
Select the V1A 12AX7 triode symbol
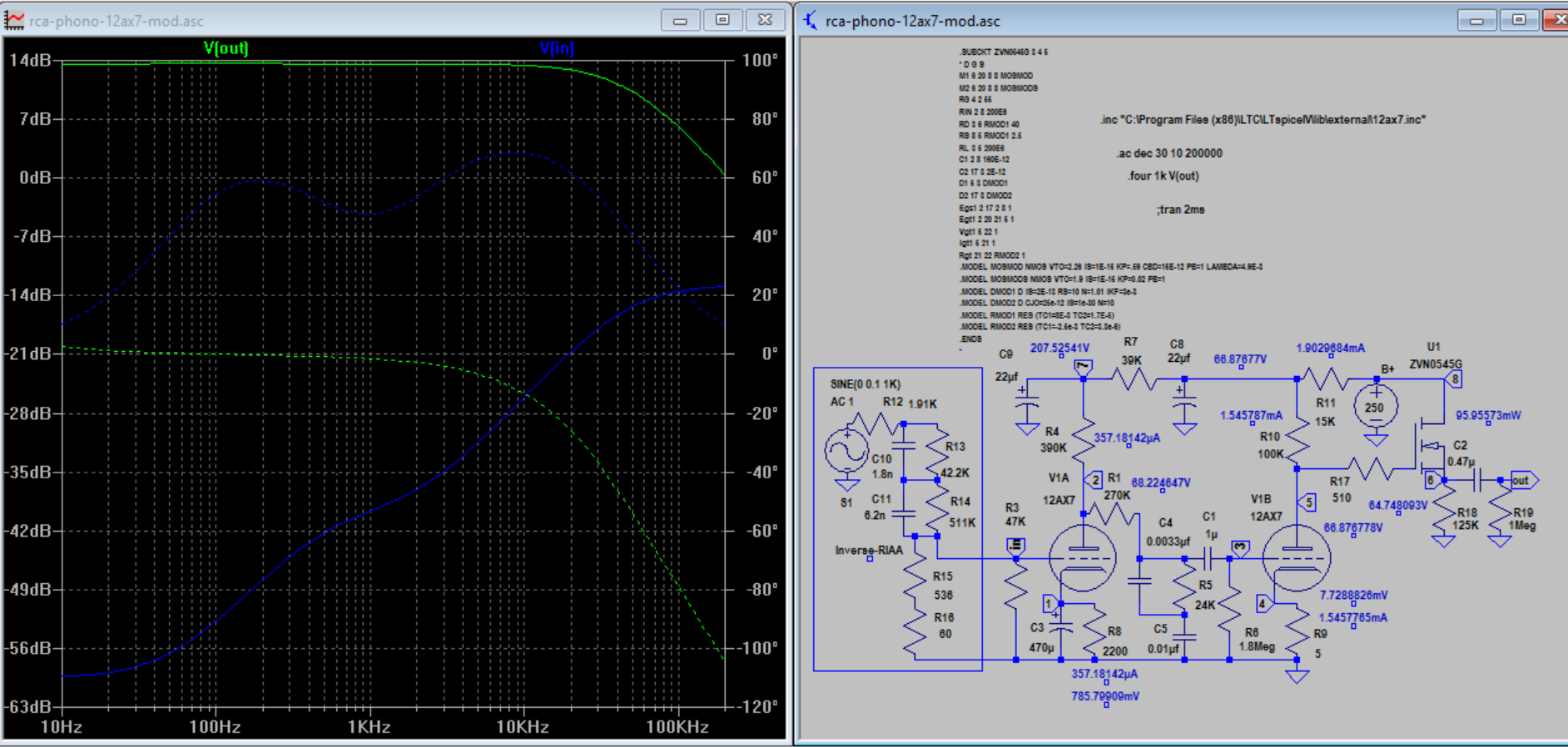click(1082, 557)
